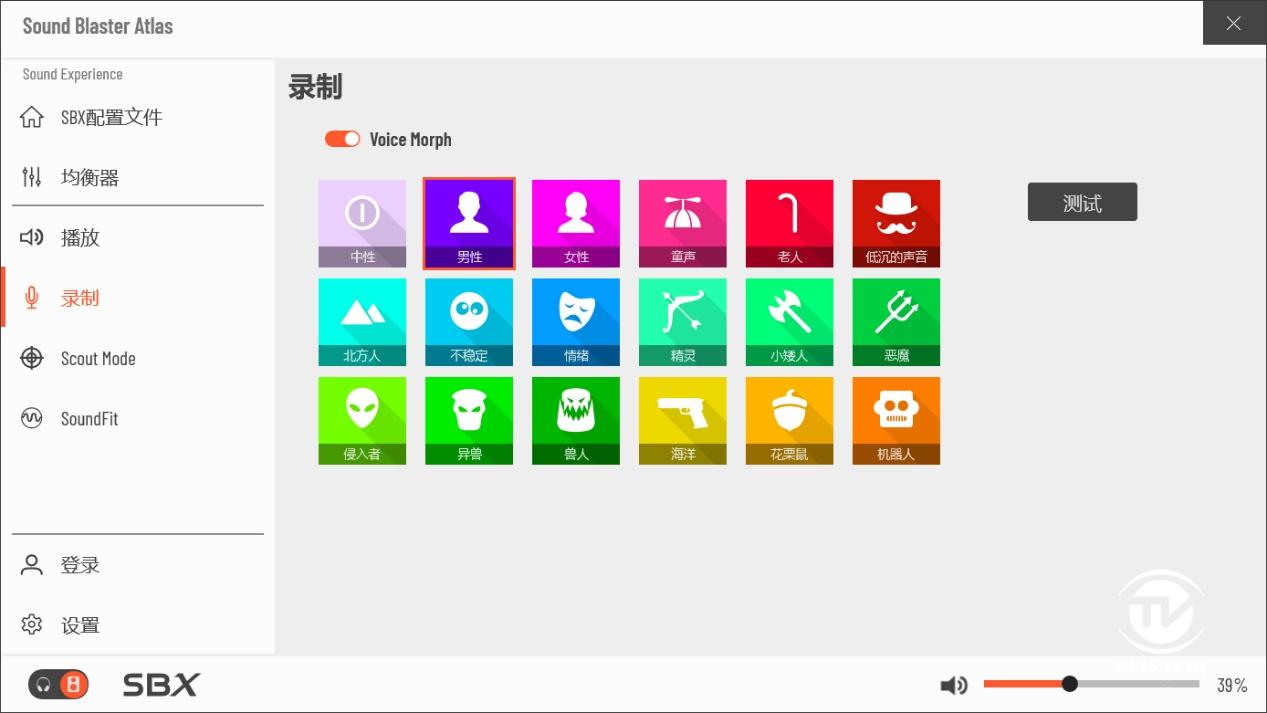Screen dimensions: 1267x713
Task: Pick the 海洋 pistol voice tile
Action: (x=683, y=421)
